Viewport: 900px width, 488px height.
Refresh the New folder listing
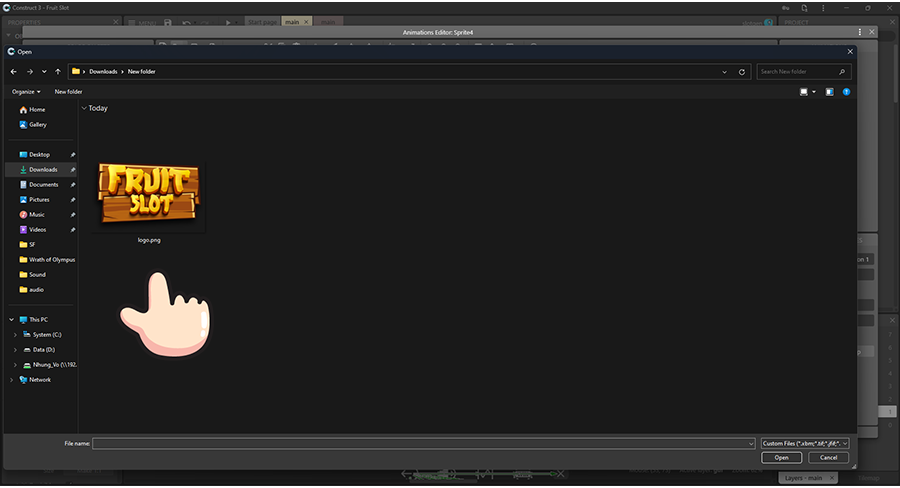point(741,72)
